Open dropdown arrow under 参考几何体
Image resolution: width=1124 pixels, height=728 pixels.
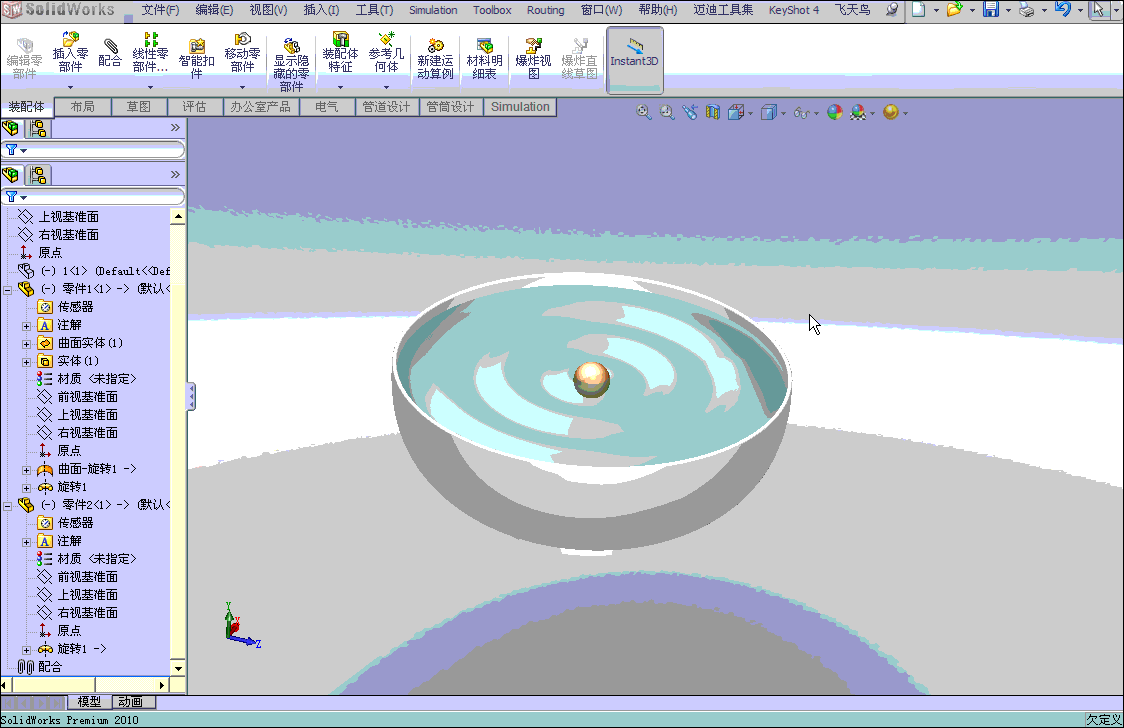386,87
